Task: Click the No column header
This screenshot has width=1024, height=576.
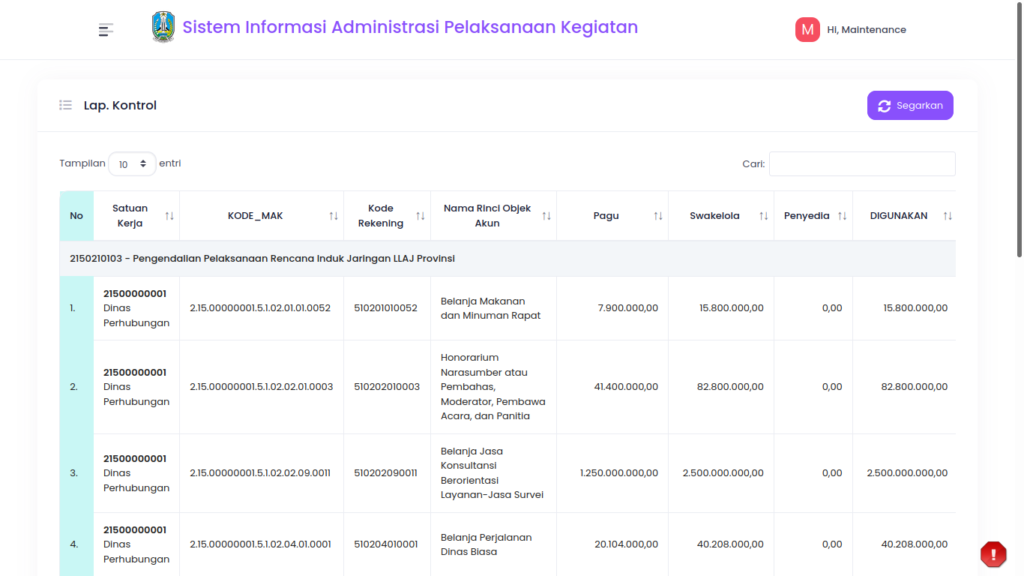Action: coord(76,216)
